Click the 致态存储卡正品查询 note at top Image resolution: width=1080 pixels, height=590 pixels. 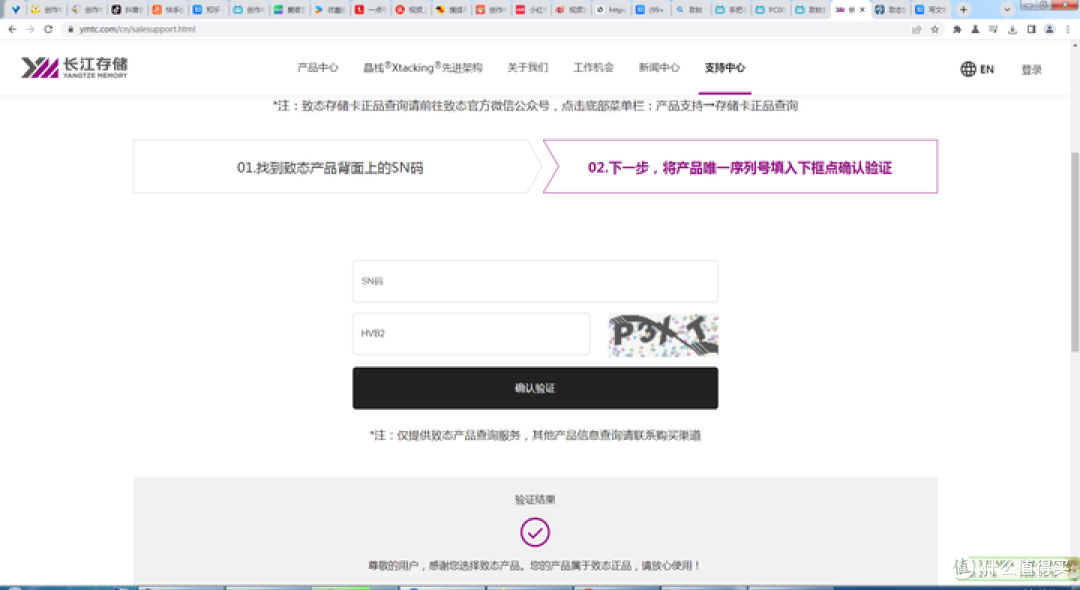pos(535,106)
